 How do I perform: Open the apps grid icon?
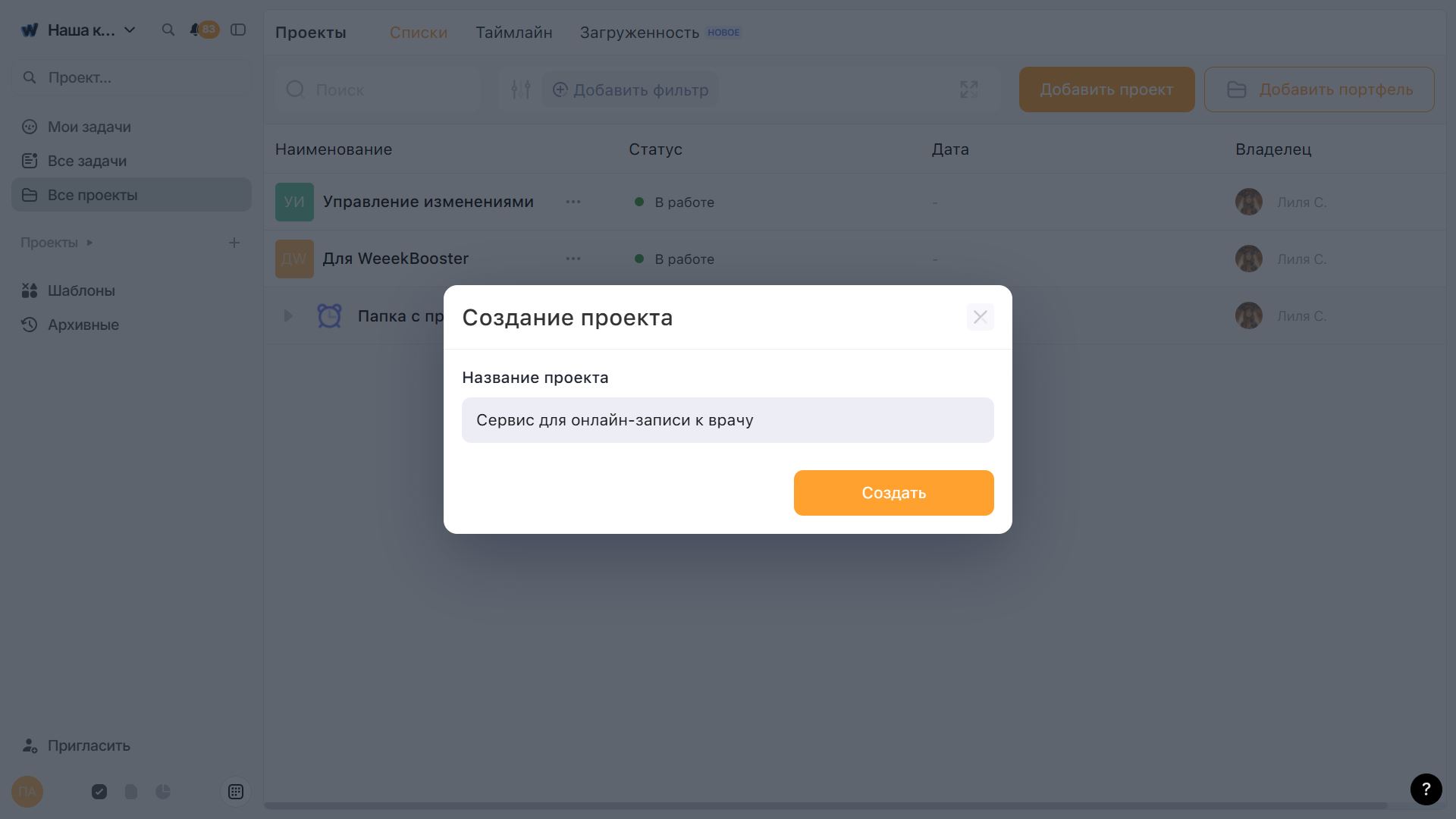(x=236, y=792)
